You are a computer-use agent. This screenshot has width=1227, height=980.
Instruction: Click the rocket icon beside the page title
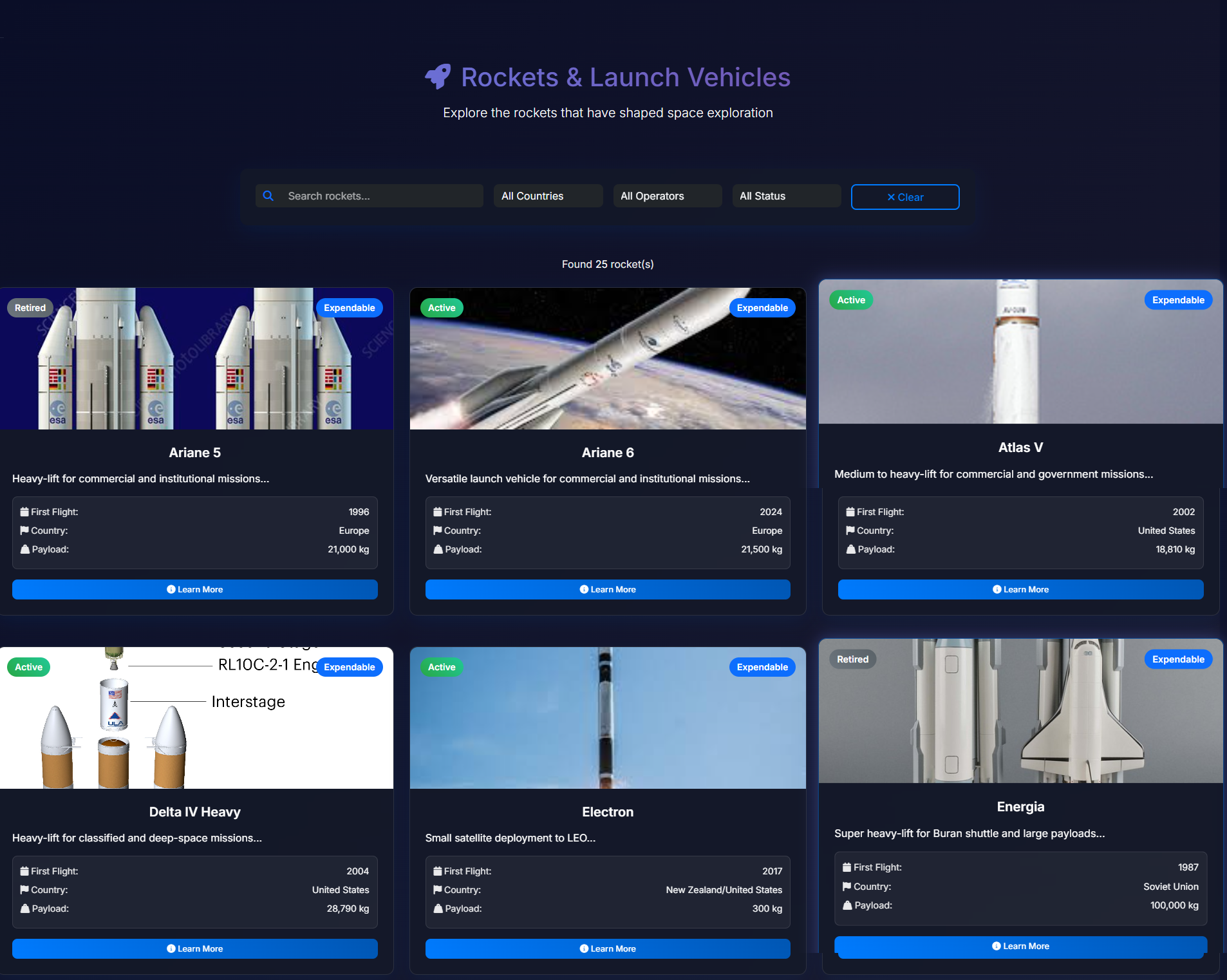coord(438,77)
